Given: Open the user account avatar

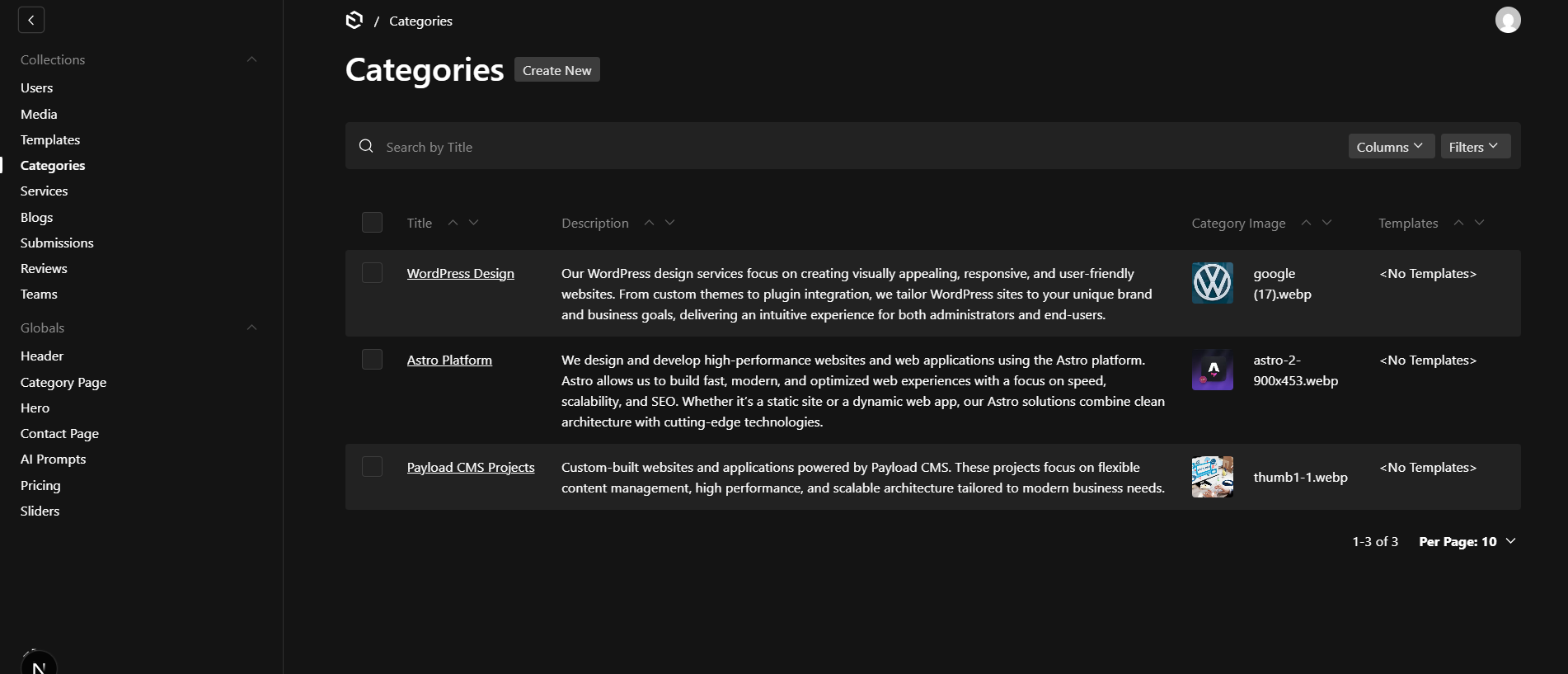Looking at the screenshot, I should (x=1507, y=20).
